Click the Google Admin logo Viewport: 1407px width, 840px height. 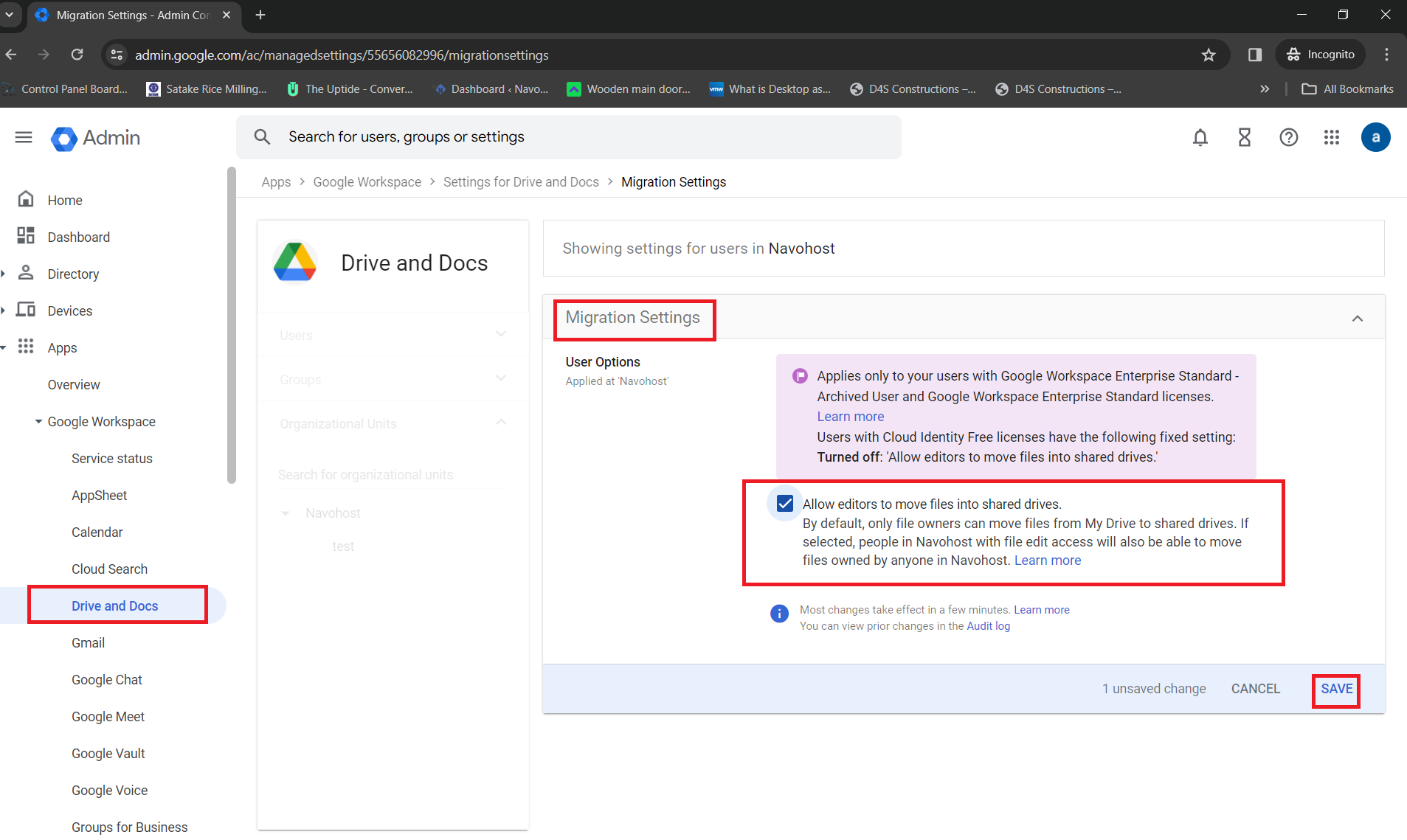click(96, 138)
